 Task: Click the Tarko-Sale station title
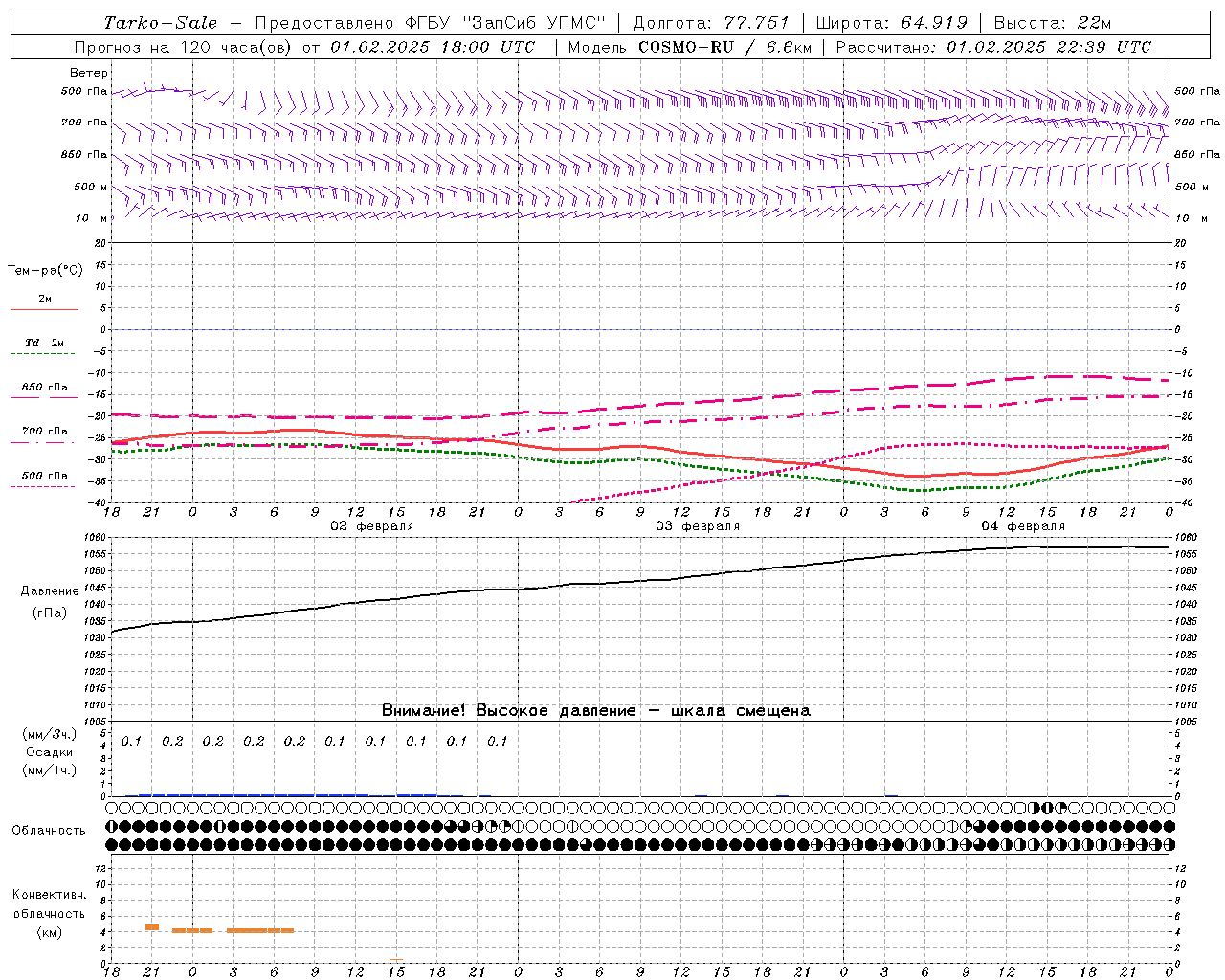click(160, 23)
